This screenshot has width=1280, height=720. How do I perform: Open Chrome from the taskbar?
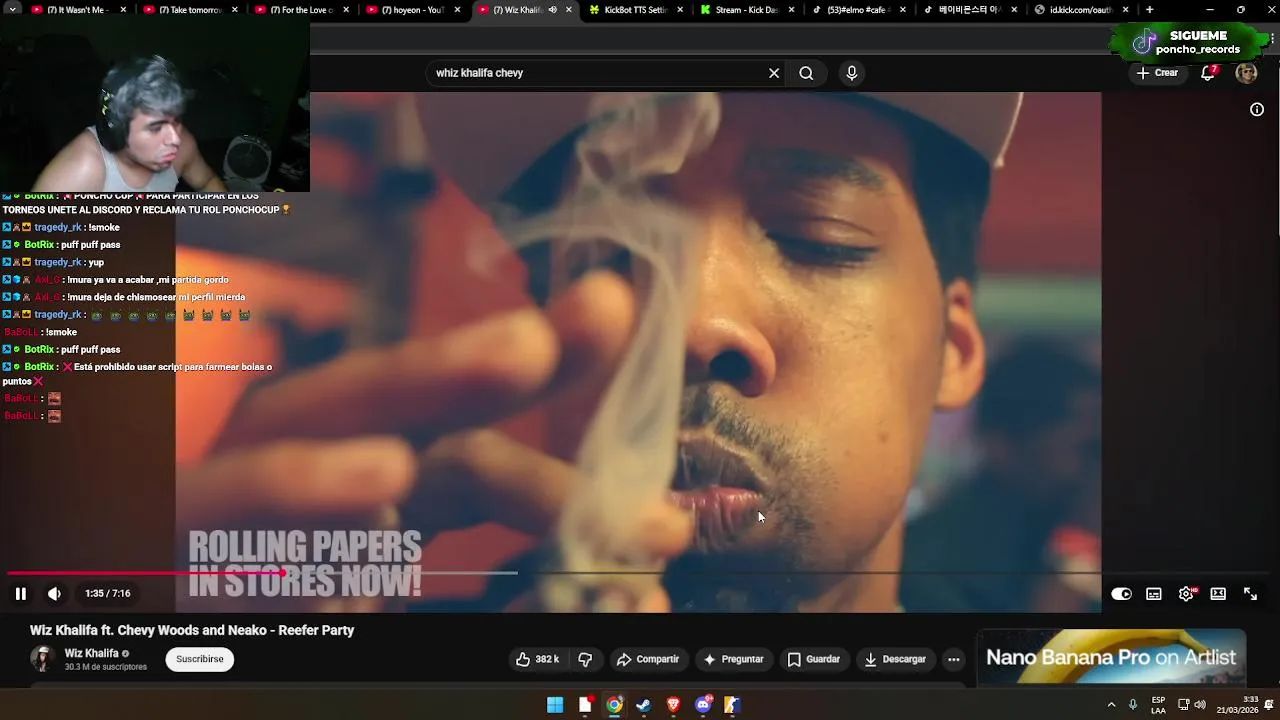pyautogui.click(x=614, y=705)
